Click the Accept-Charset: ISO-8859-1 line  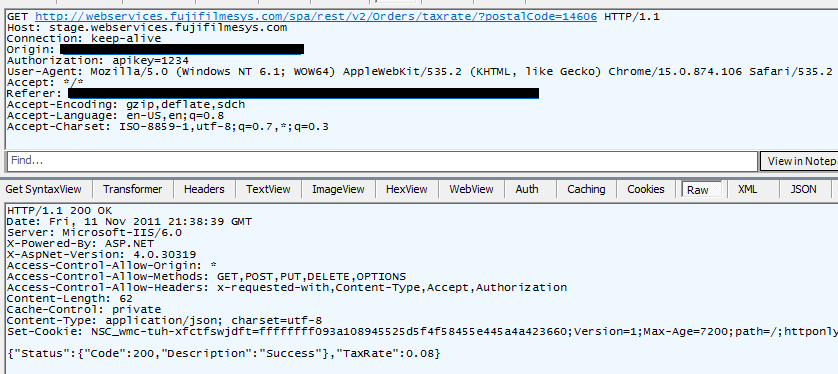(x=168, y=127)
